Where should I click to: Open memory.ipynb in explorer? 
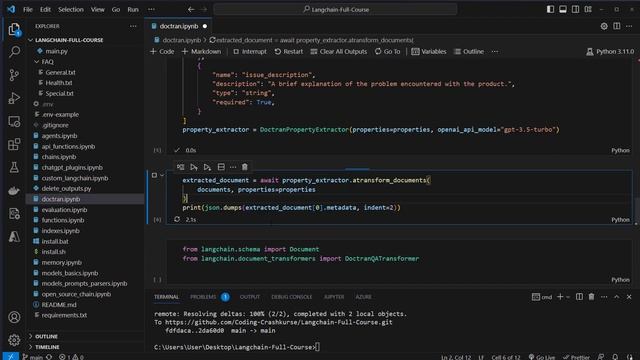tap(61, 262)
